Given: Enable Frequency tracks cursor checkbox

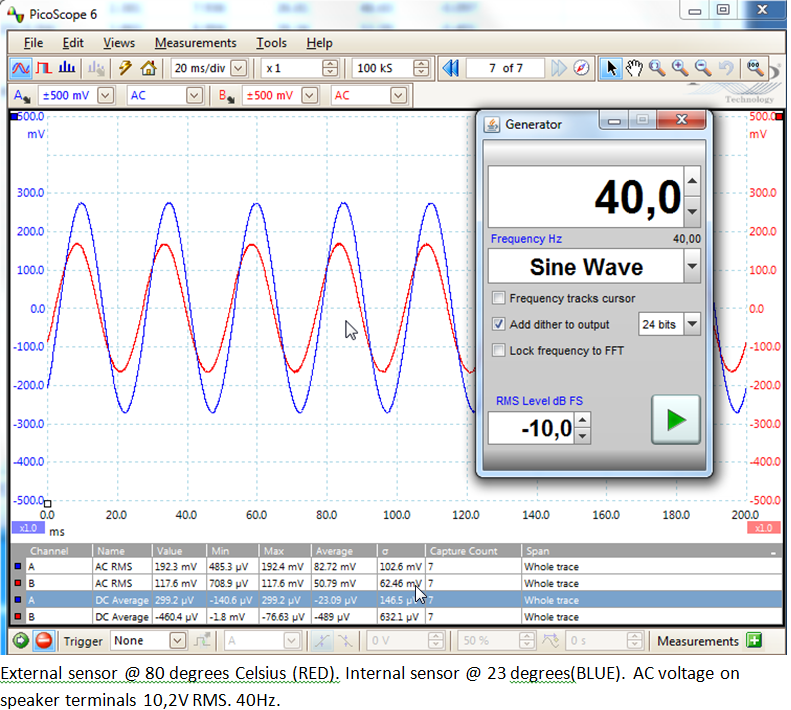Looking at the screenshot, I should 498,298.
